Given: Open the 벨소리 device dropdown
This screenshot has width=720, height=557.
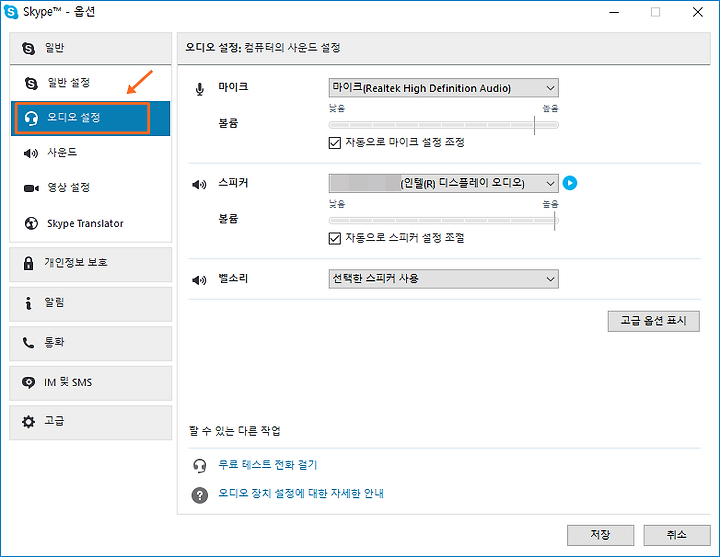Looking at the screenshot, I should coord(444,279).
